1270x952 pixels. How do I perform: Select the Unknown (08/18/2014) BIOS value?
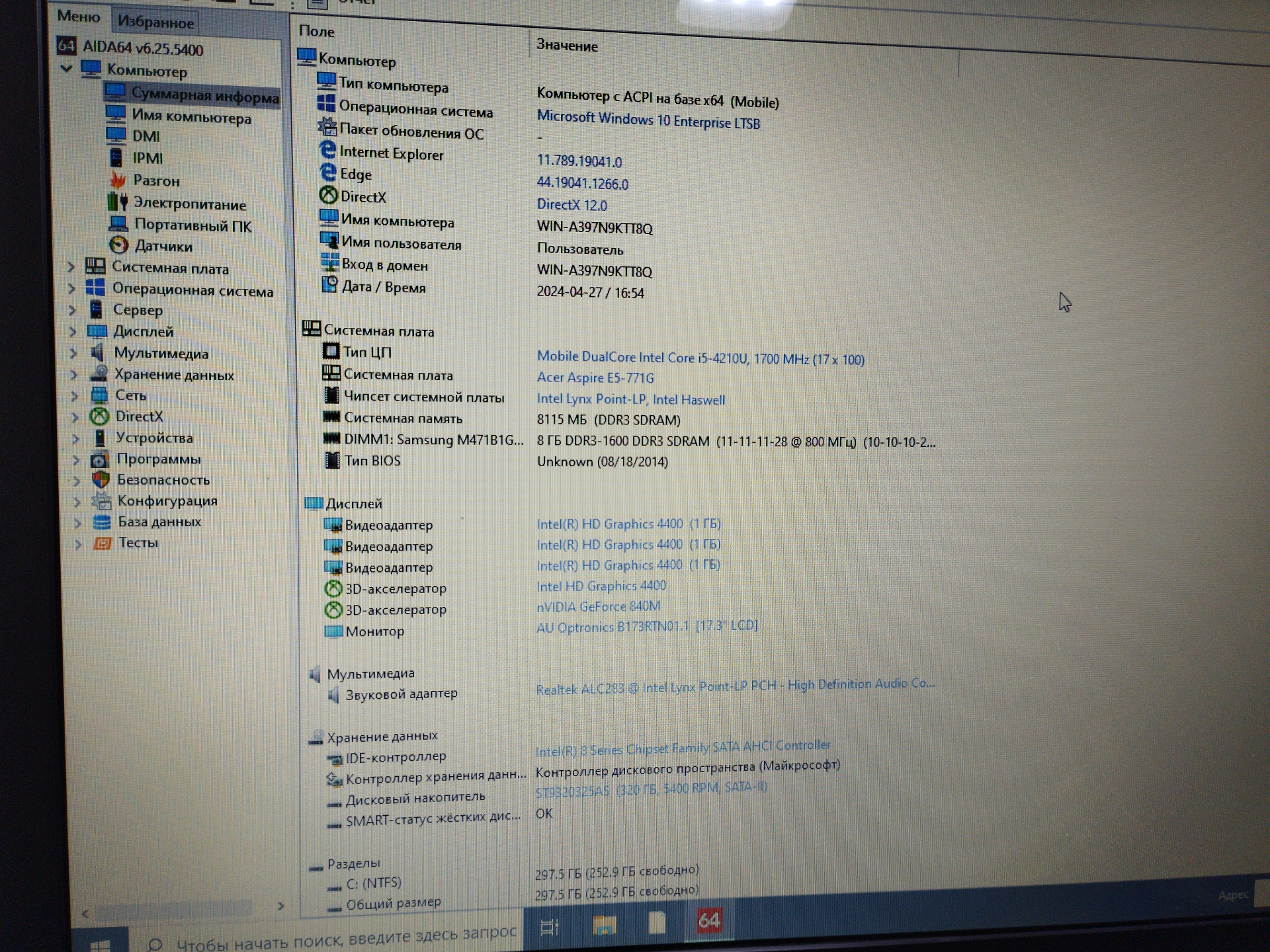coord(602,461)
